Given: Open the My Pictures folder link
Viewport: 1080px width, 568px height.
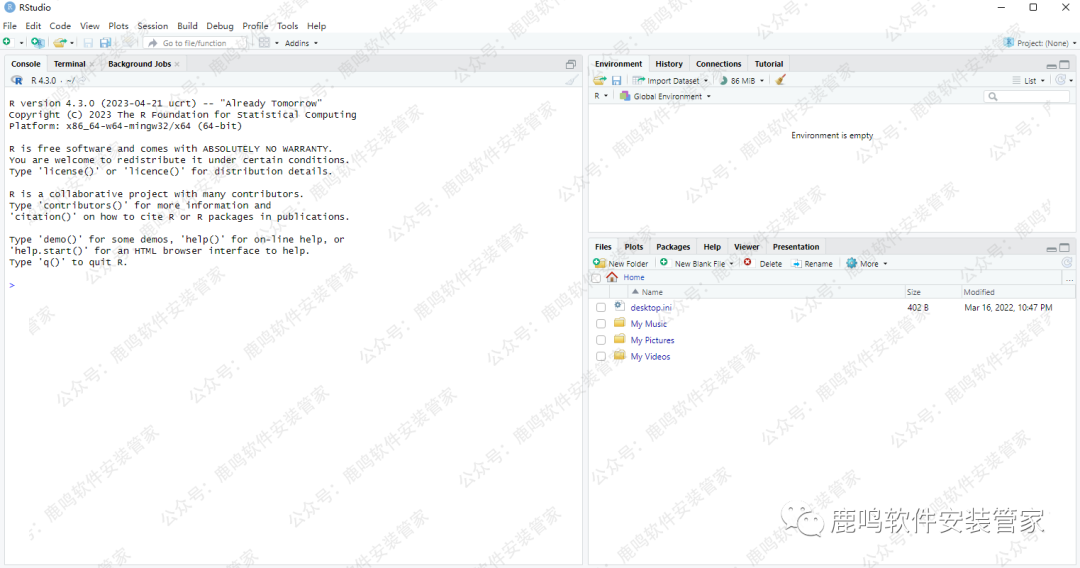Looking at the screenshot, I should (652, 340).
